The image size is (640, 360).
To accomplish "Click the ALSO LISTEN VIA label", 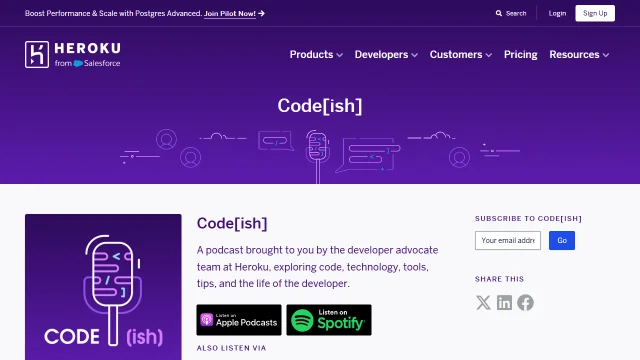I will tap(231, 348).
